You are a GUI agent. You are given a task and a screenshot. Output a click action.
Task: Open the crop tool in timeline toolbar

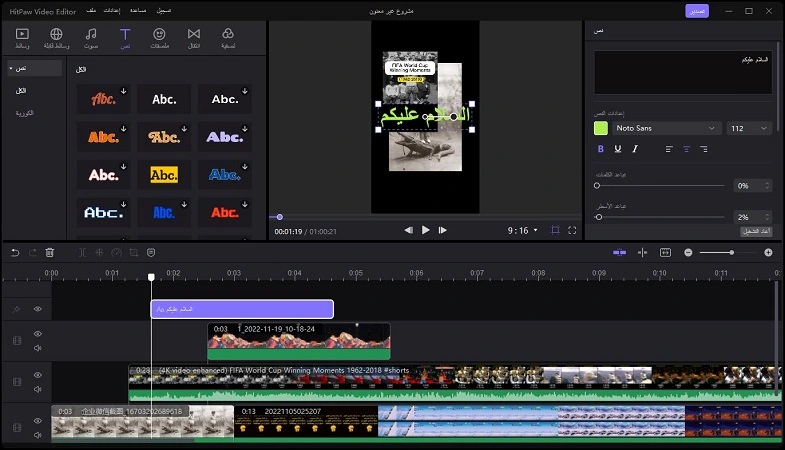[x=134, y=253]
